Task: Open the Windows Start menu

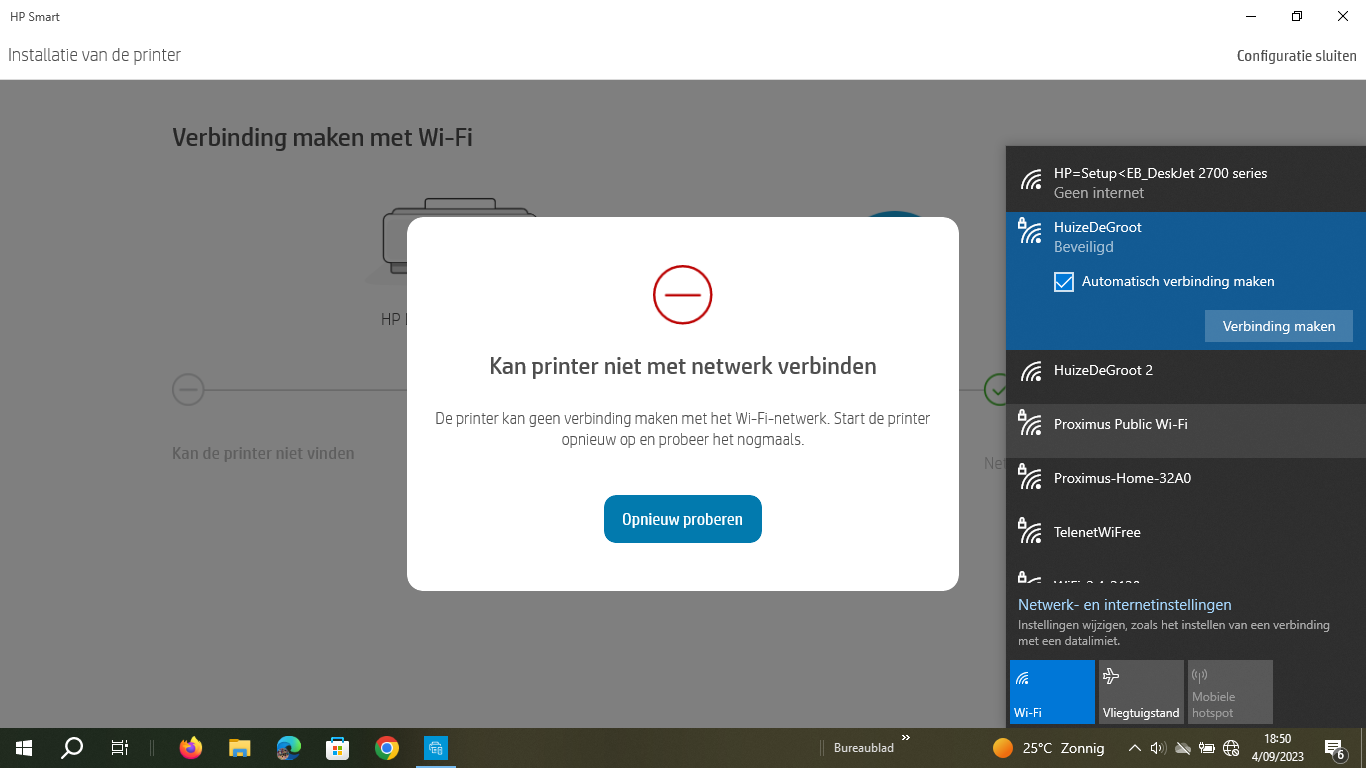Action: pos(24,748)
